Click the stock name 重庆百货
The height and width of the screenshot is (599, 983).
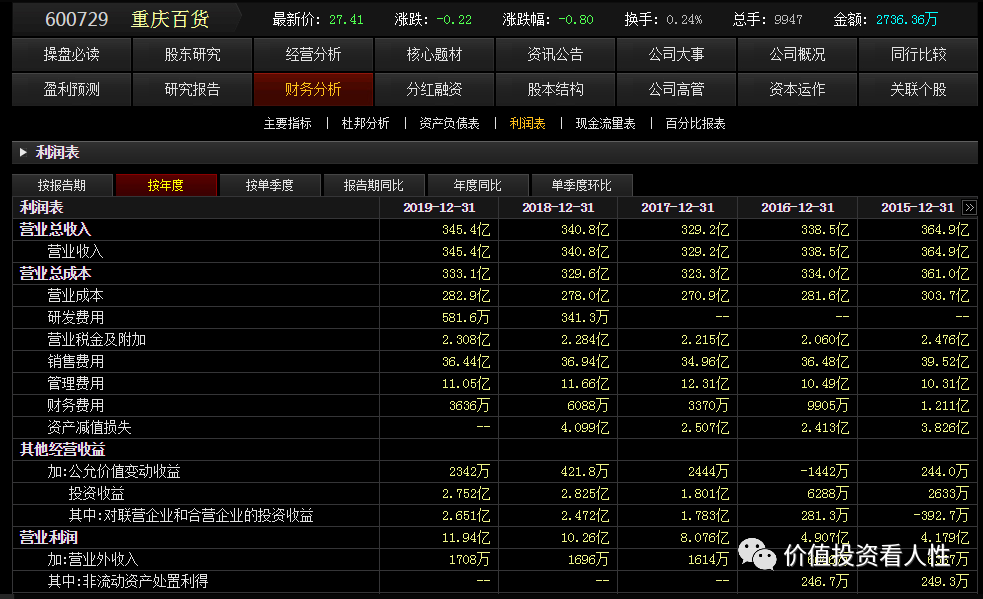170,19
